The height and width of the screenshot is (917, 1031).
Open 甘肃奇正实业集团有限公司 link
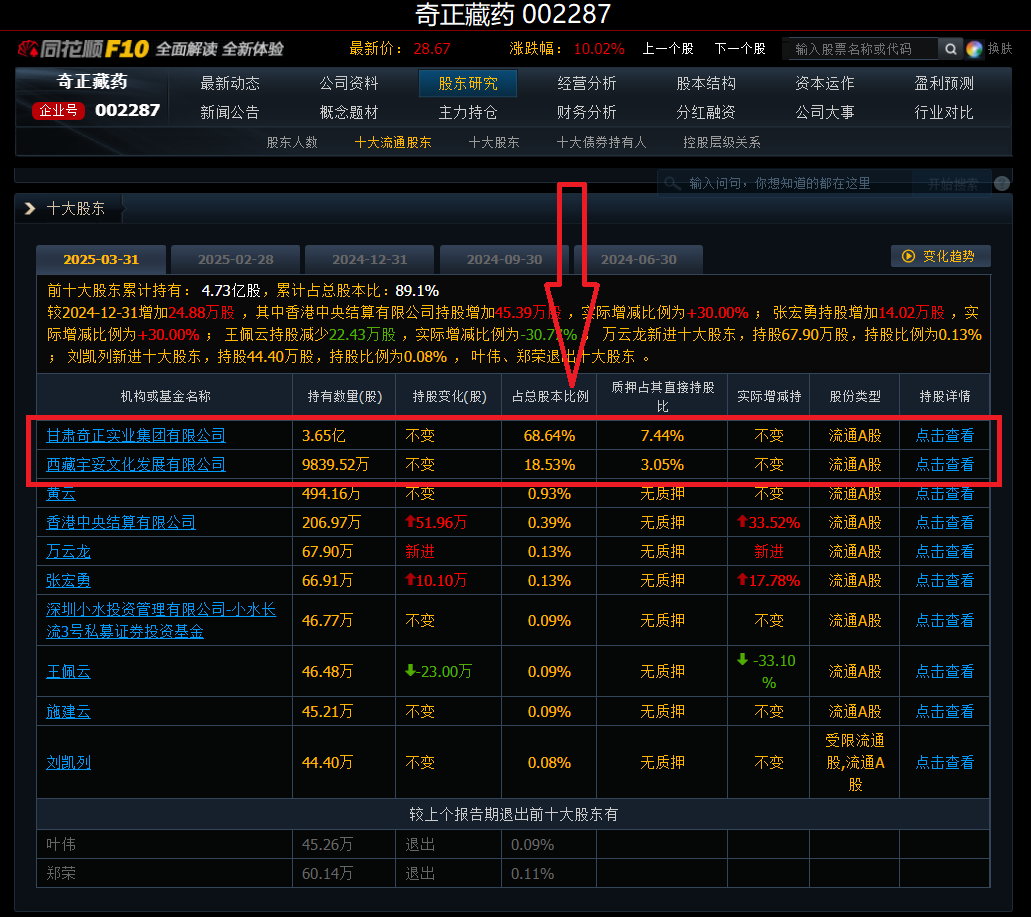pos(136,436)
